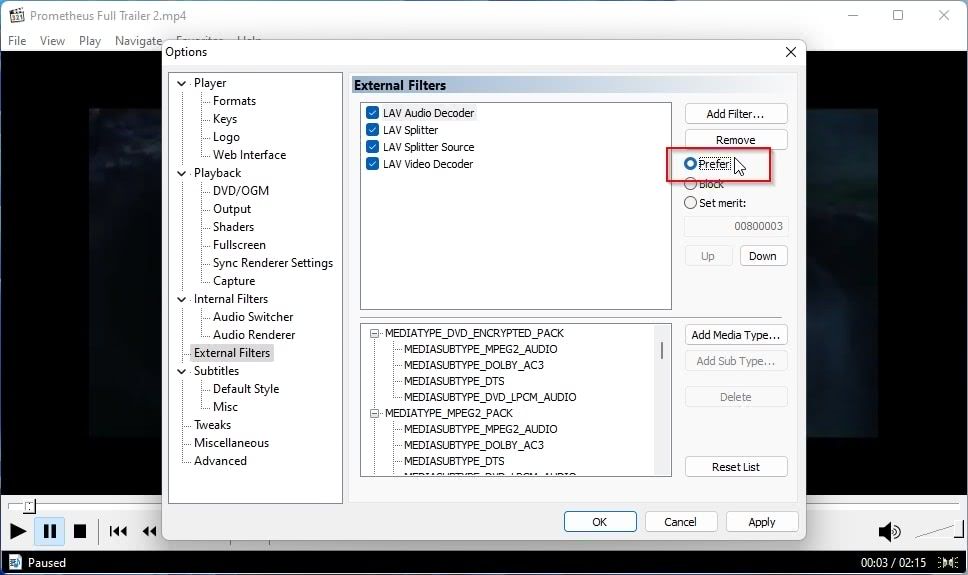
Task: Open the File menu
Action: point(17,41)
